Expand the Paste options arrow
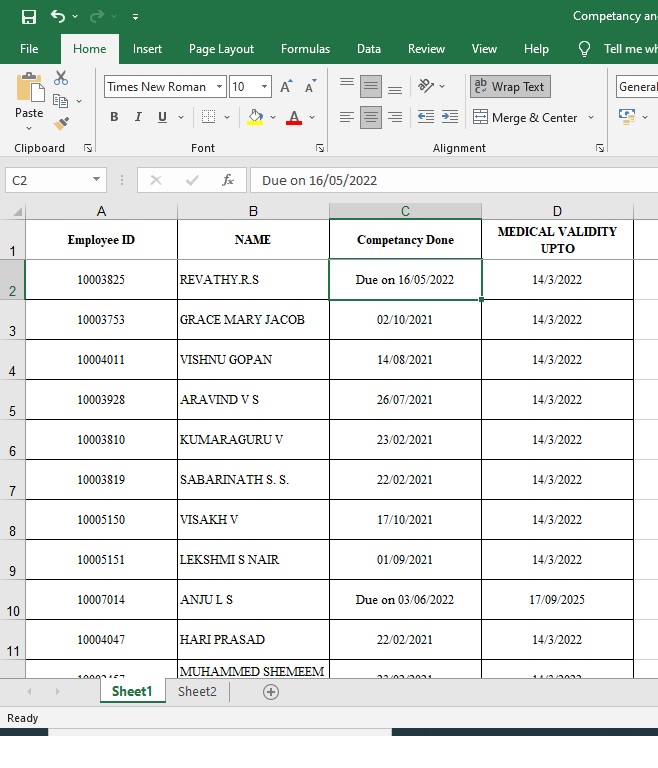658x768 pixels. (29, 128)
